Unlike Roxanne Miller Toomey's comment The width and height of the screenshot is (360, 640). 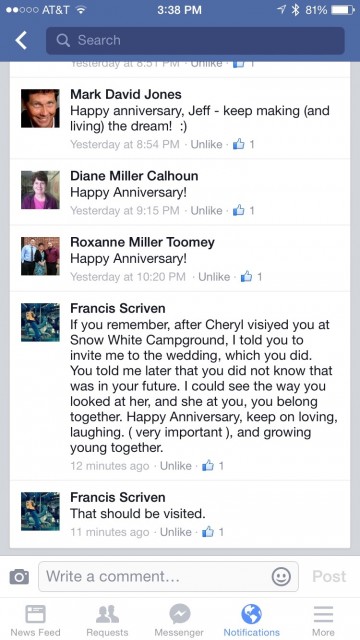pyautogui.click(x=214, y=277)
